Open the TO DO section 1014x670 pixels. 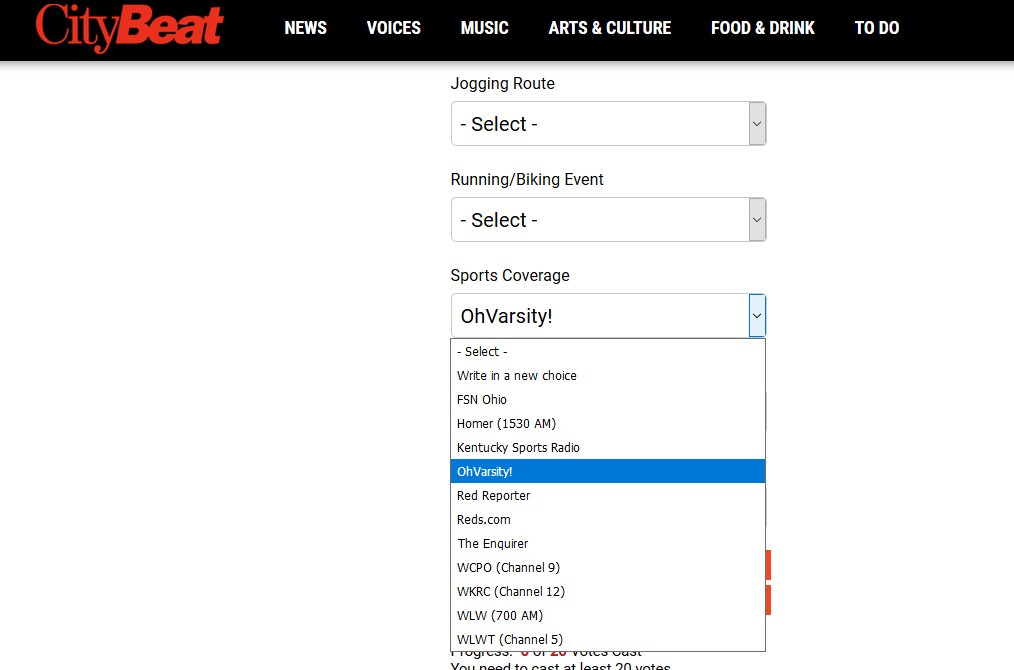point(876,28)
